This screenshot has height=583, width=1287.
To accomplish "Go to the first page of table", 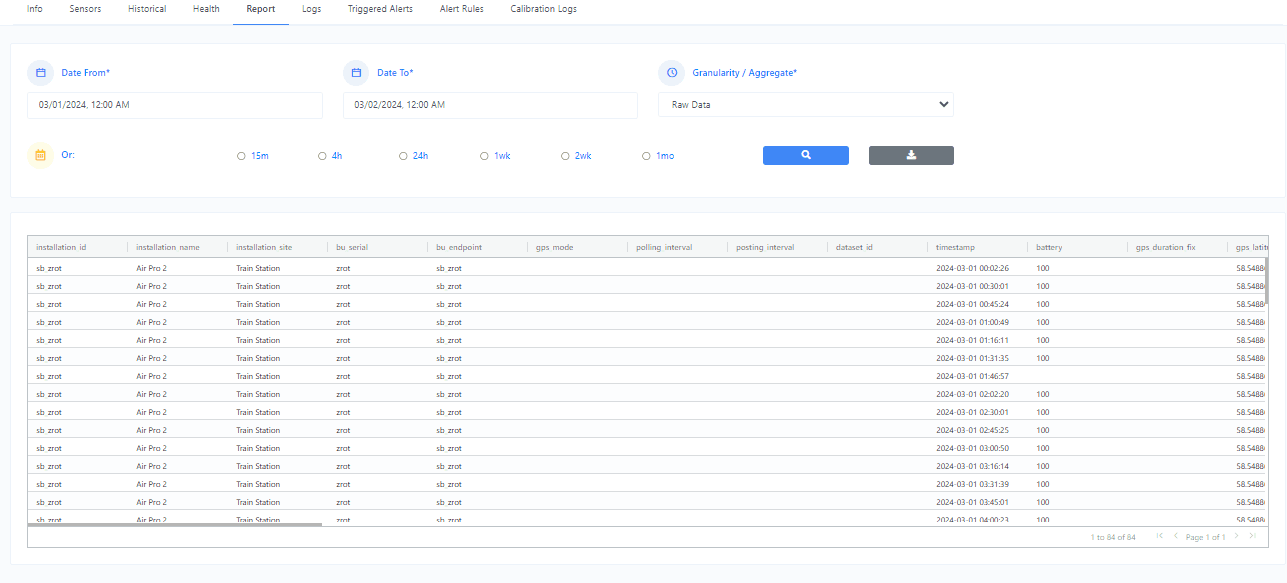I will pos(1159,537).
